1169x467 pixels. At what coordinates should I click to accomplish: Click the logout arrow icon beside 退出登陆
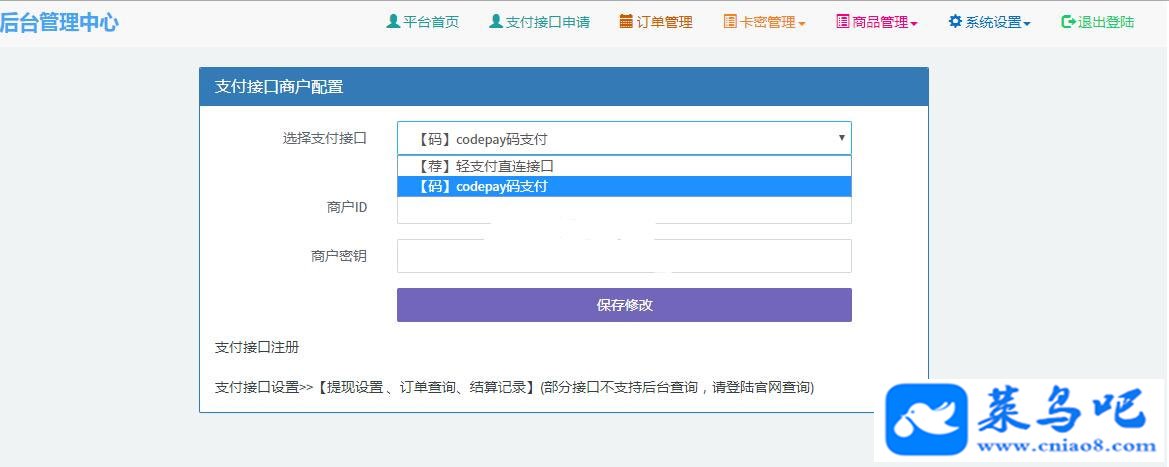click(x=1068, y=22)
